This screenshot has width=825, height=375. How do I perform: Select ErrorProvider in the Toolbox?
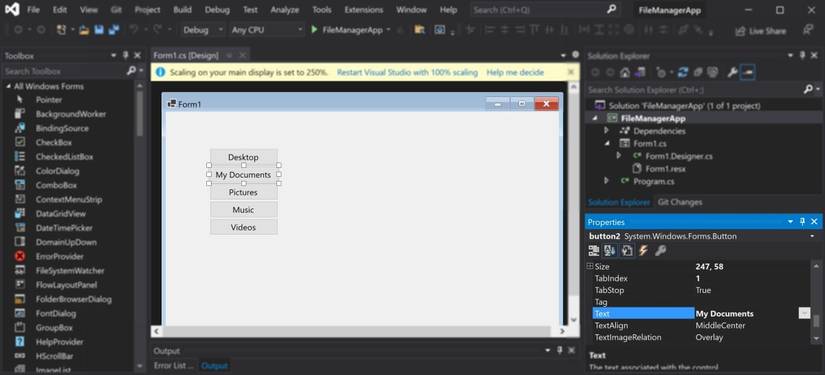[x=59, y=257]
